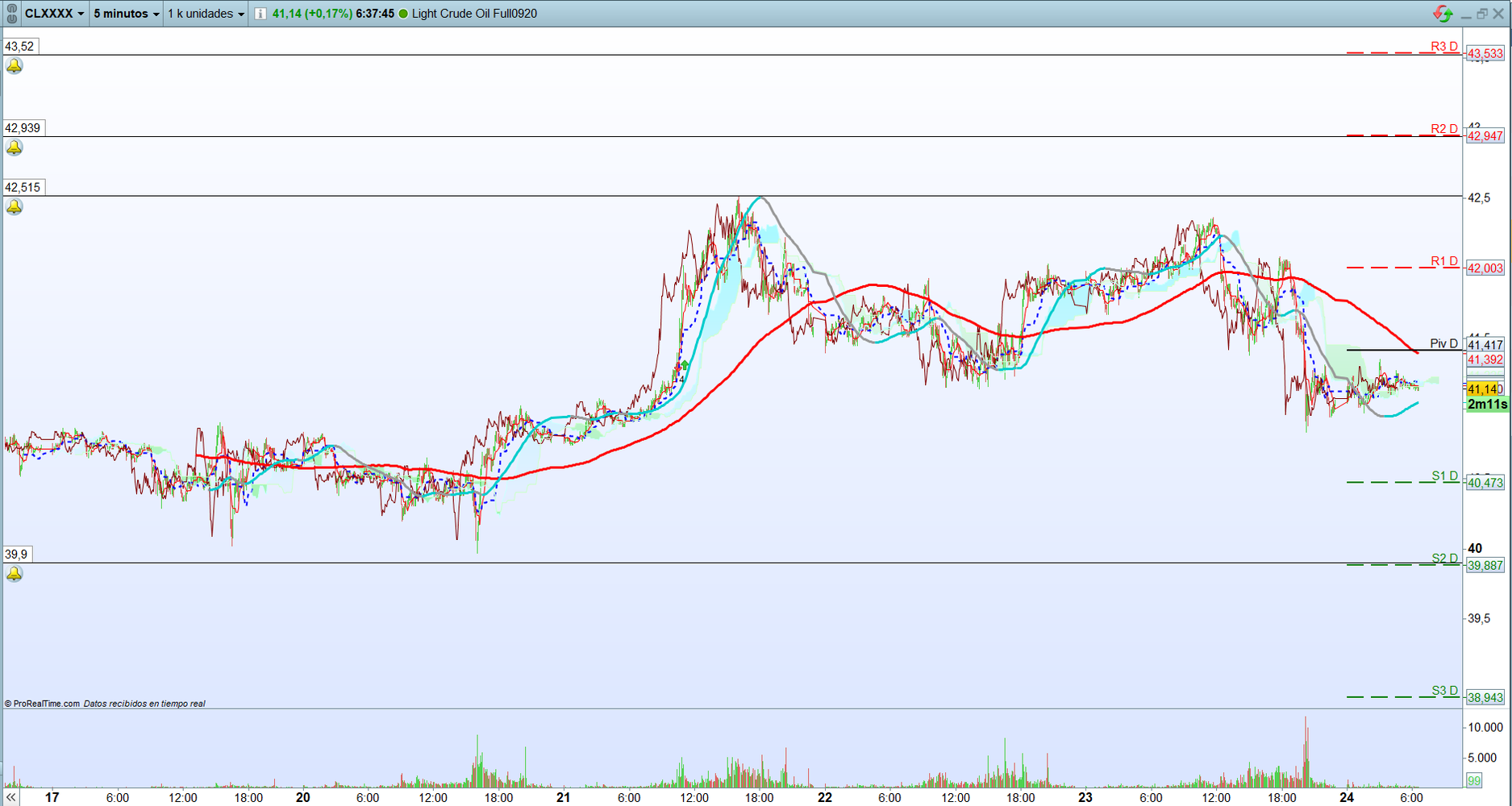Click the green market status dot
This screenshot has width=1512, height=806.
(403, 14)
